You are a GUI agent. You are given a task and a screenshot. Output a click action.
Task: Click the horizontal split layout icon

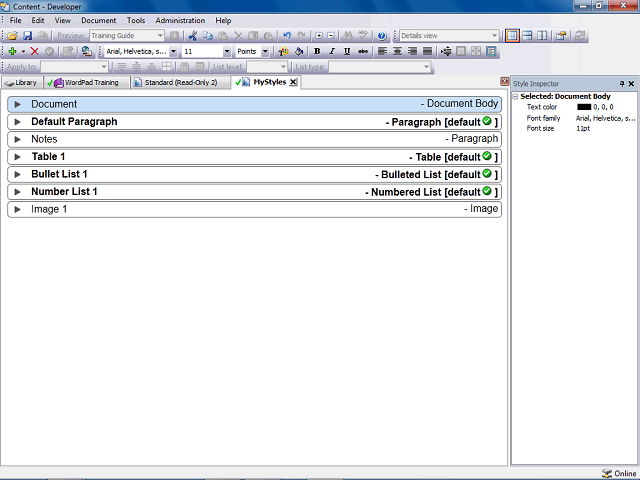(527, 36)
